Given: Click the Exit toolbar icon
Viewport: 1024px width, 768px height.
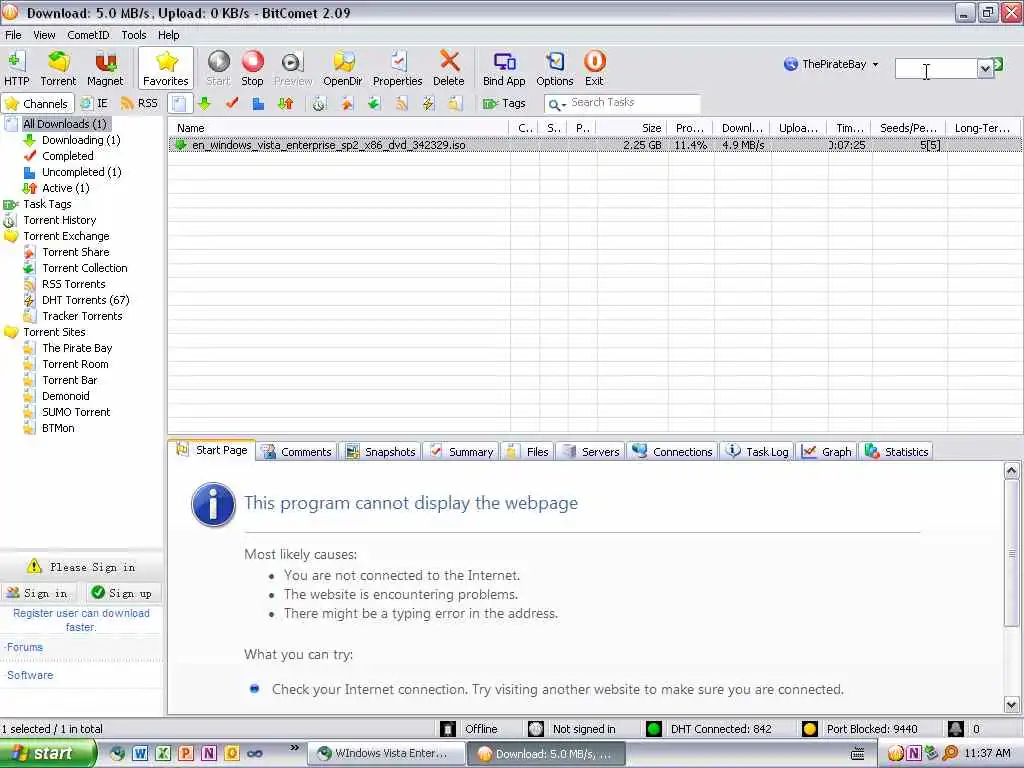Looking at the screenshot, I should tap(594, 68).
